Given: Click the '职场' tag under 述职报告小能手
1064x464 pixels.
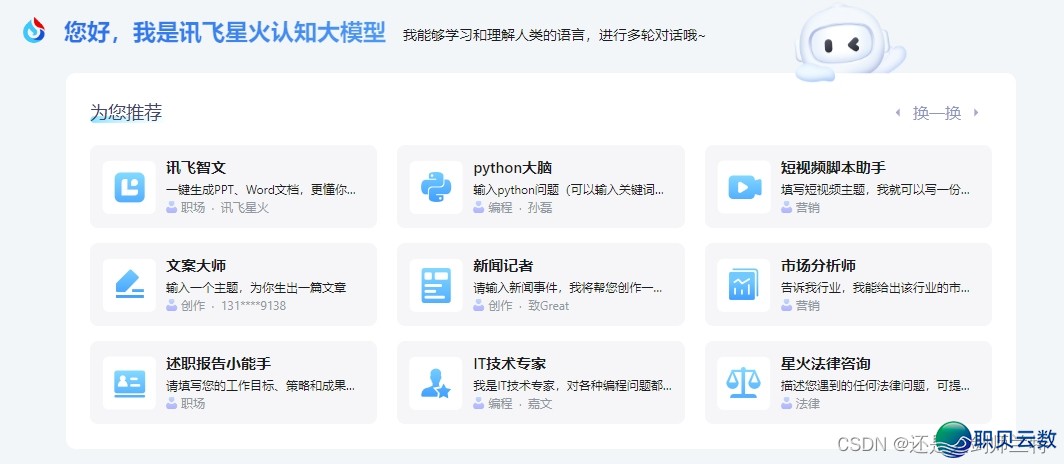Looking at the screenshot, I should 193,404.
